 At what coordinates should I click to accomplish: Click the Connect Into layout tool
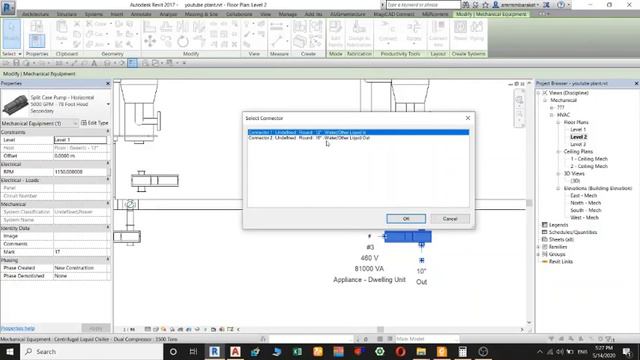point(438,34)
